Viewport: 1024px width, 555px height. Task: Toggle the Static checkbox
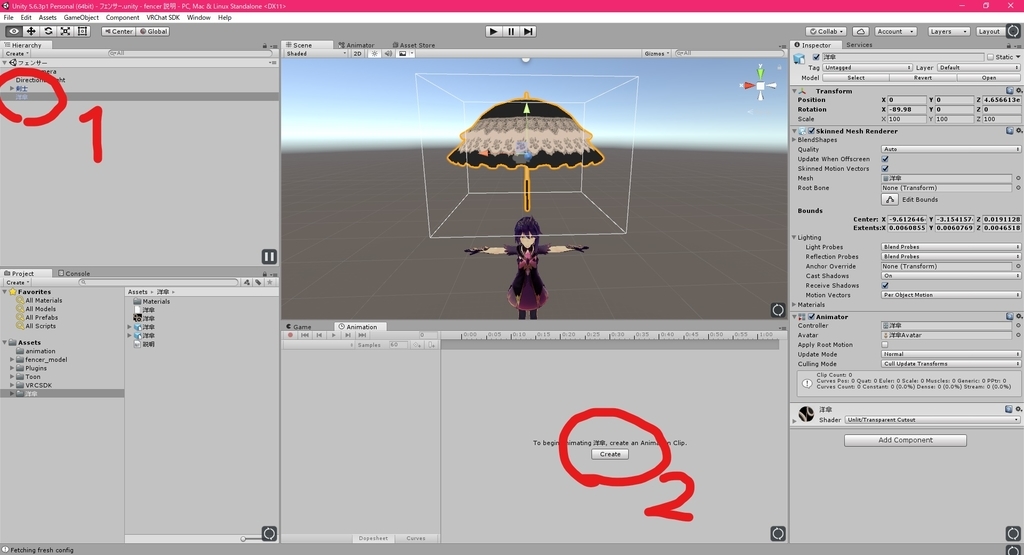990,57
